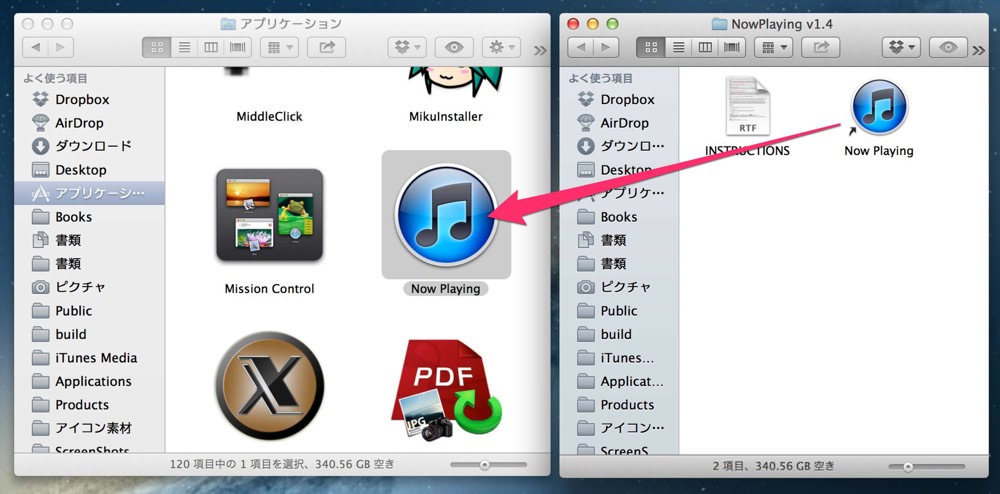Select the red PDF converter app icon
1000x494 pixels.
(446, 389)
